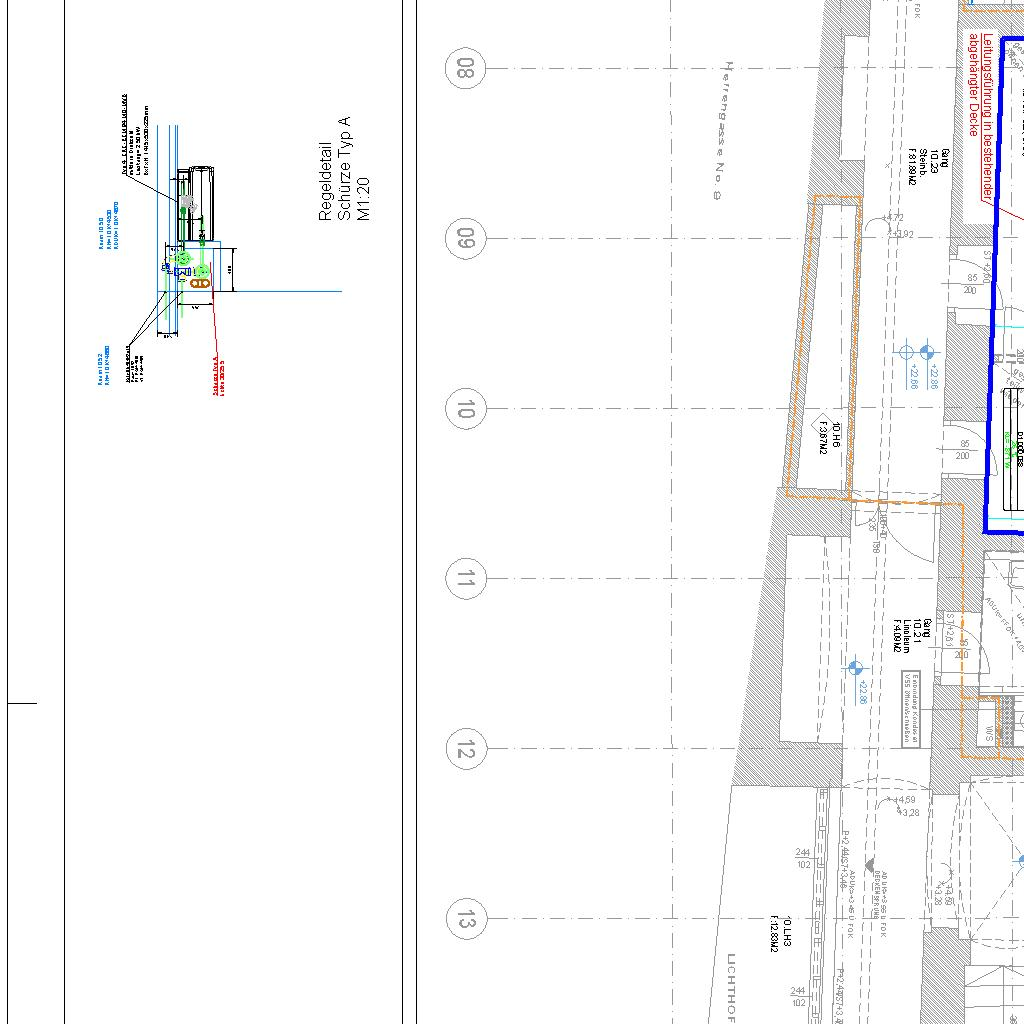Click the blue 'Raum 10.50' label in detail

[109, 226]
